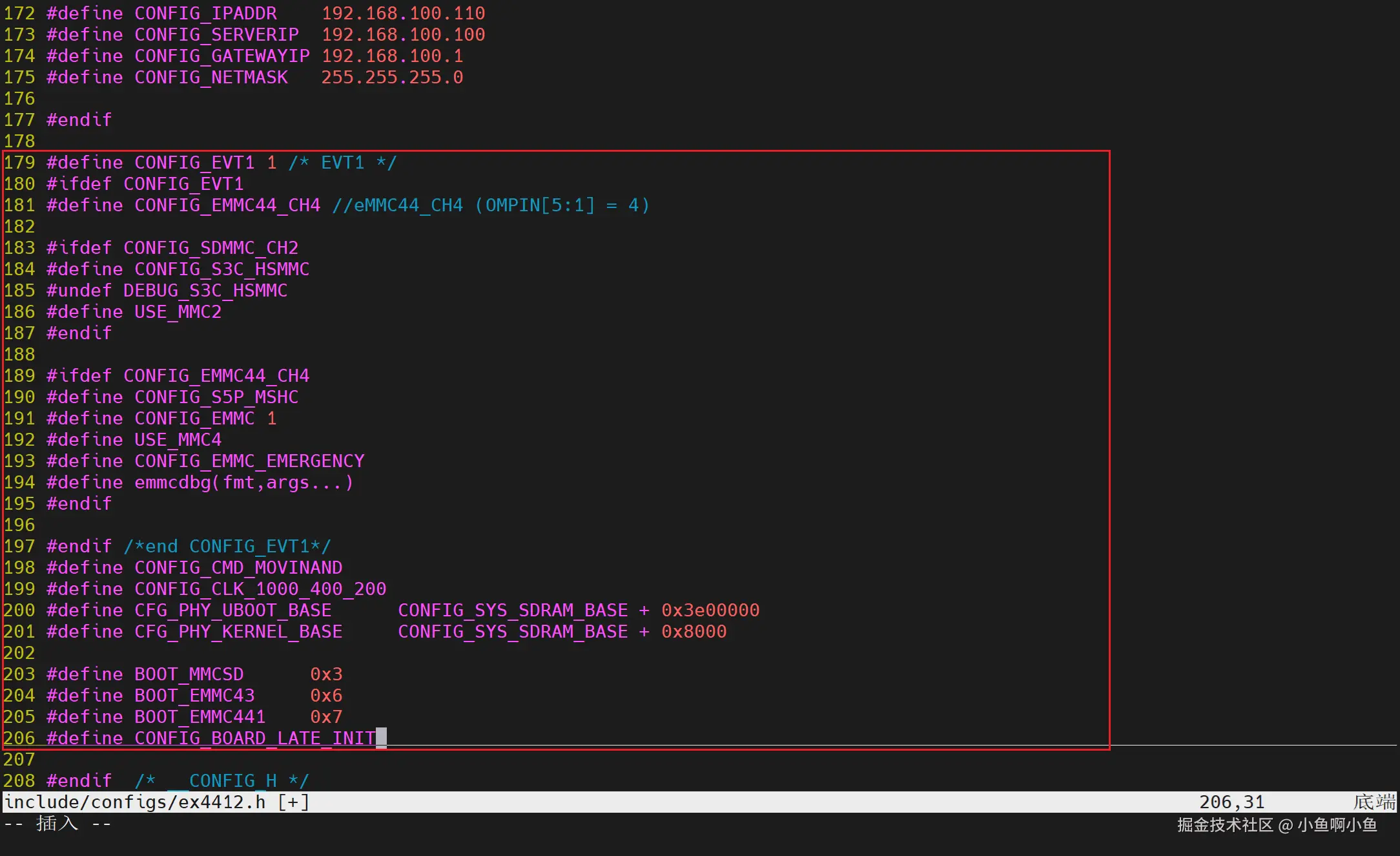
Task: Click the eMMC44_CH4 OMPIN comment text
Action: click(x=491, y=205)
